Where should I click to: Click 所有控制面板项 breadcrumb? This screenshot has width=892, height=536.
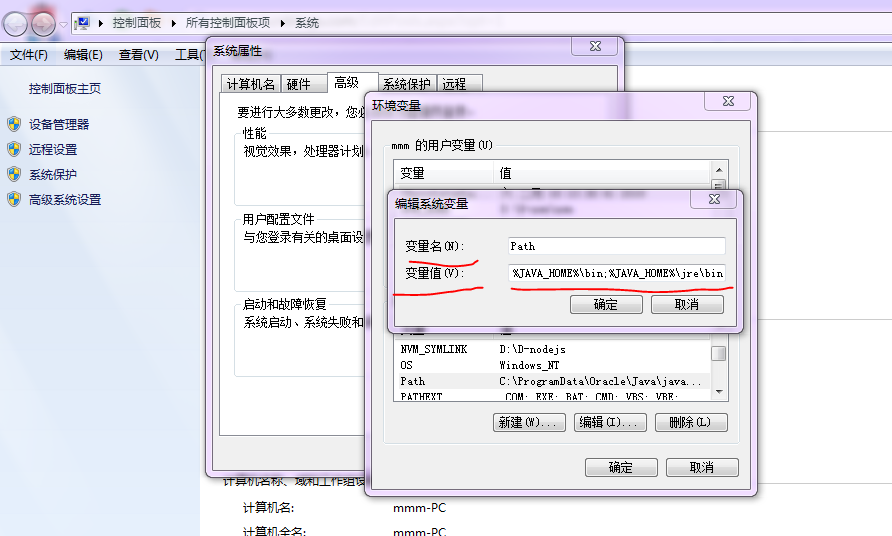(228, 23)
